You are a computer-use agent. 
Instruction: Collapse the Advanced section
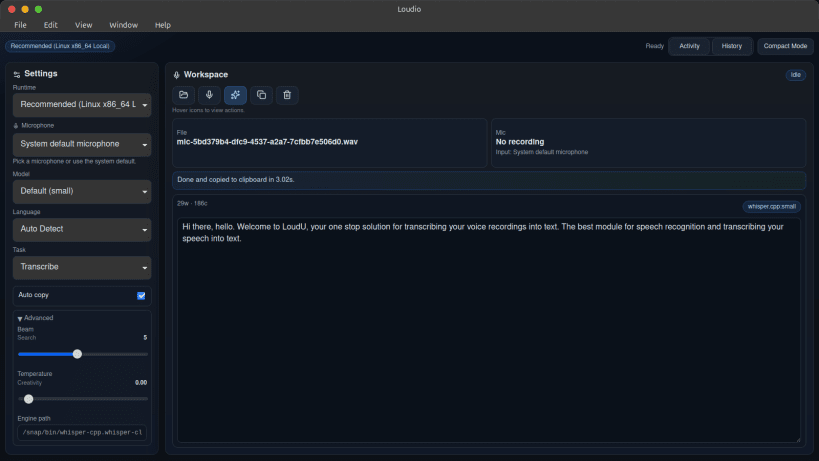click(x=36, y=318)
